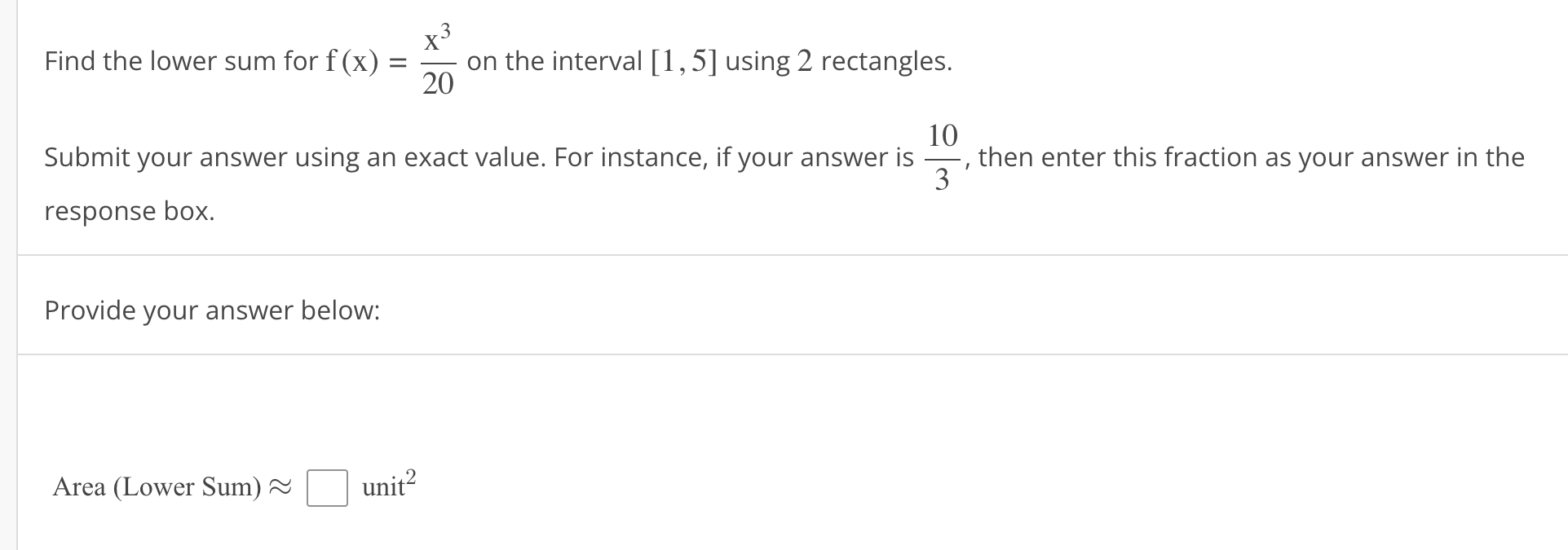Image resolution: width=1568 pixels, height=550 pixels.
Task: Click the 'Provide your answer below:' heading
Action: (211, 310)
